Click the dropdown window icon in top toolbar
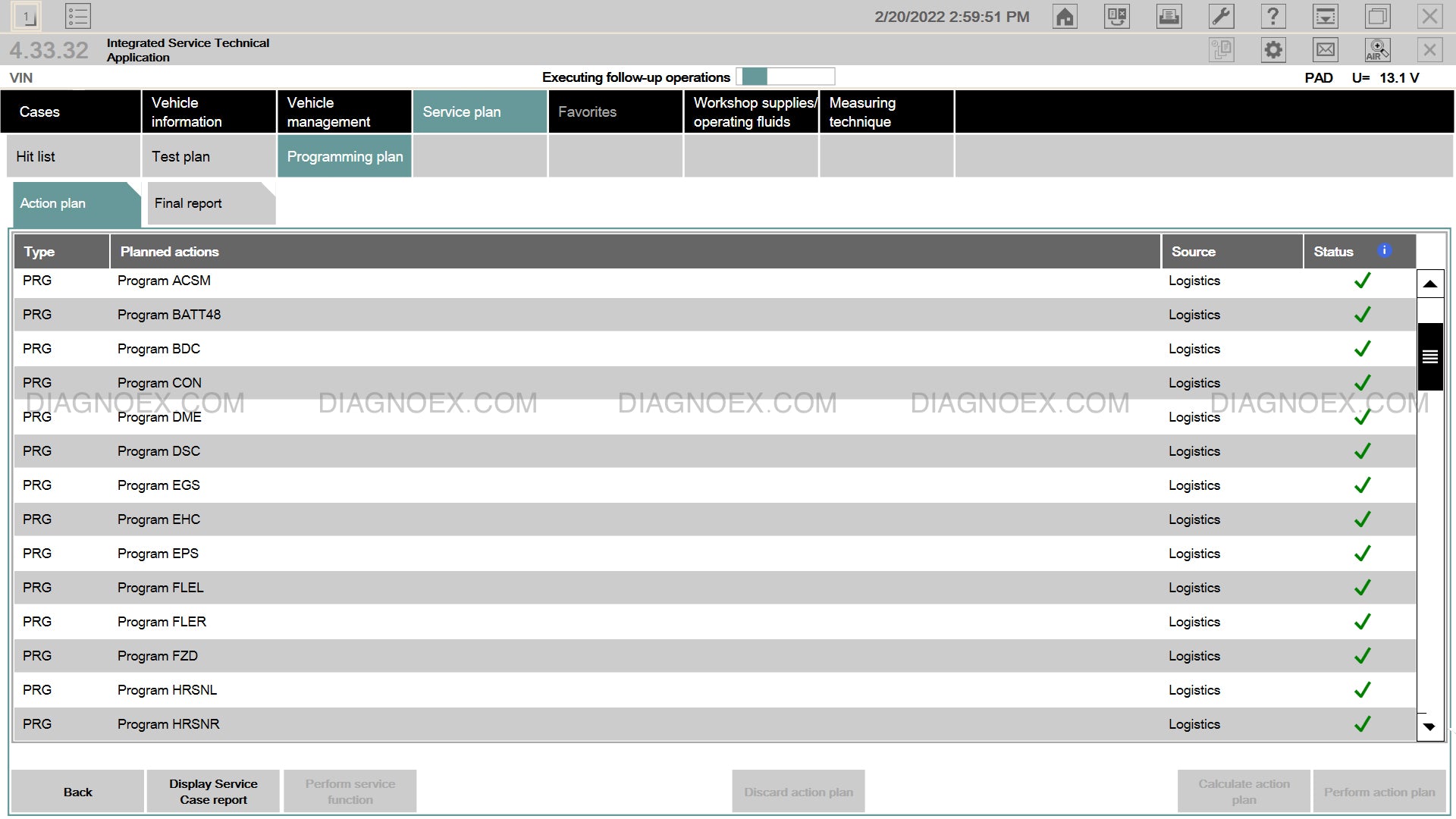 click(1325, 16)
